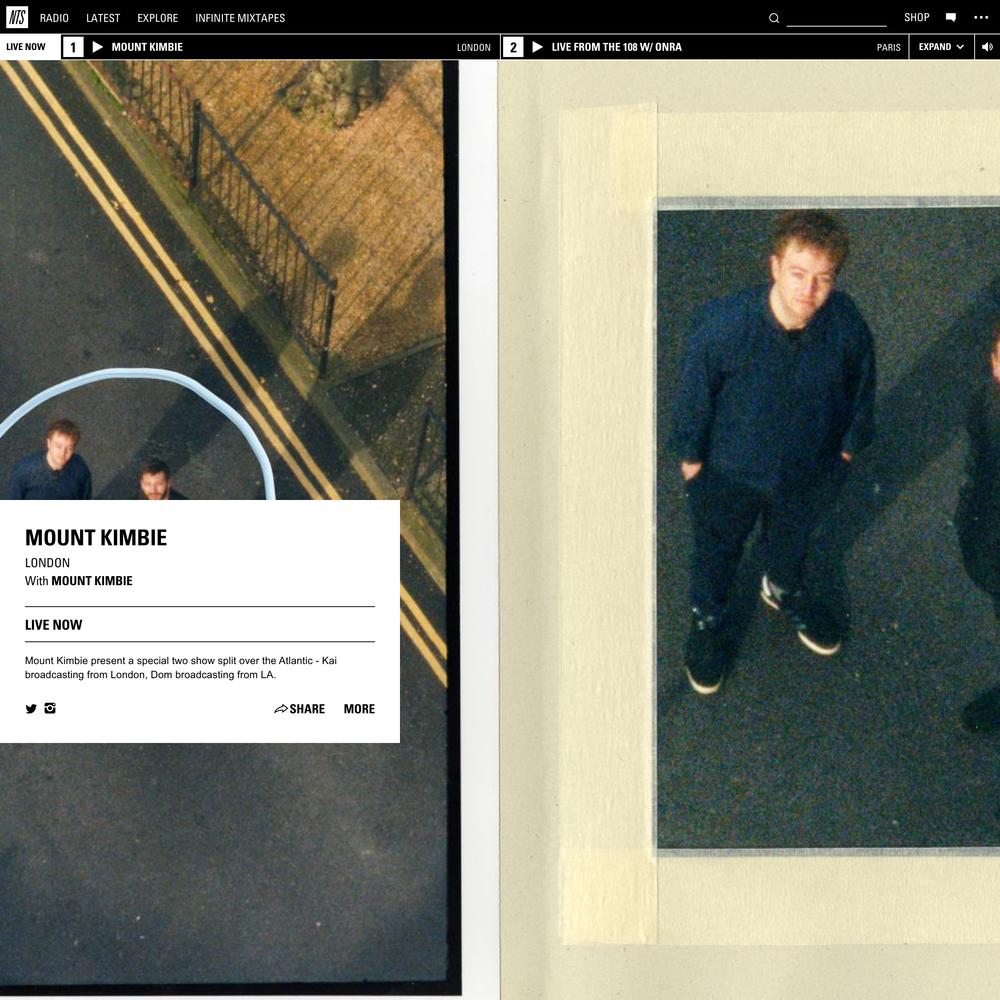Click MORE on the show card
1000x1000 pixels.
pyautogui.click(x=359, y=709)
